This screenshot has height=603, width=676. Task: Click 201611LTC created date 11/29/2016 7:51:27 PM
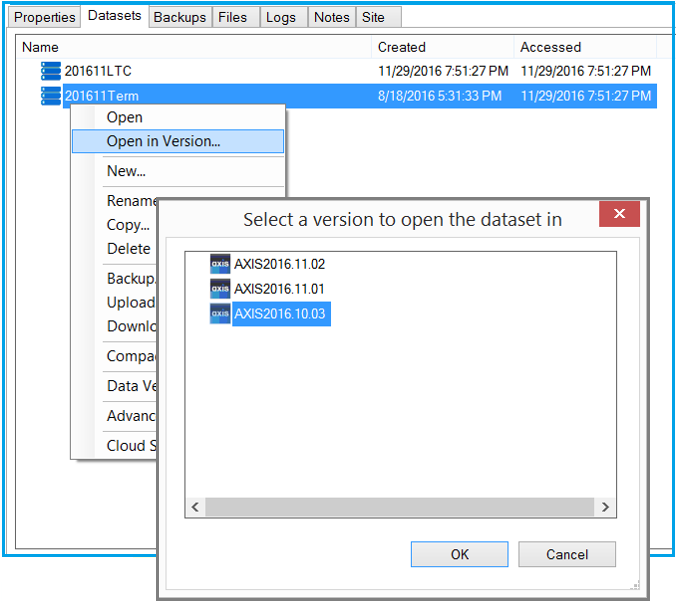pyautogui.click(x=443, y=71)
